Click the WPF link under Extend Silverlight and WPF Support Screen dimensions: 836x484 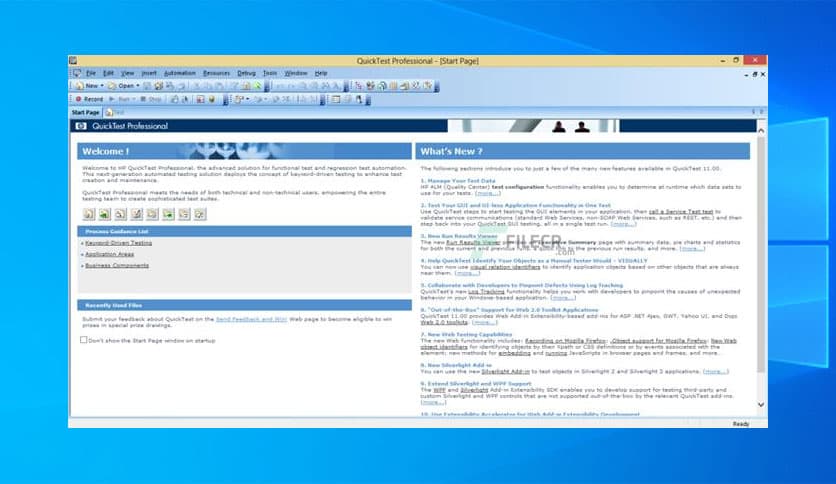click(x=439, y=390)
